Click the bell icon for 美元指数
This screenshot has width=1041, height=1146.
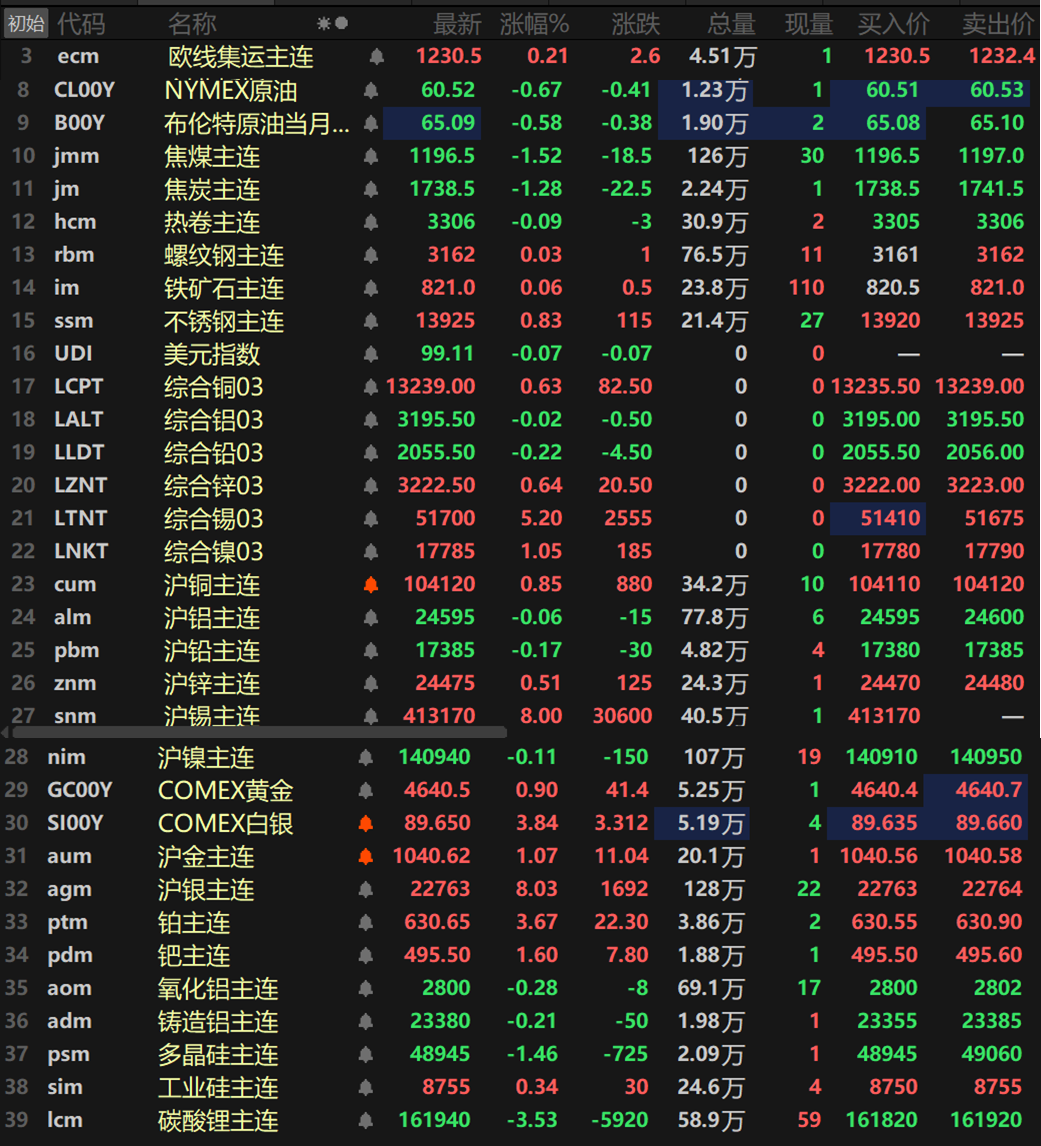click(x=371, y=354)
